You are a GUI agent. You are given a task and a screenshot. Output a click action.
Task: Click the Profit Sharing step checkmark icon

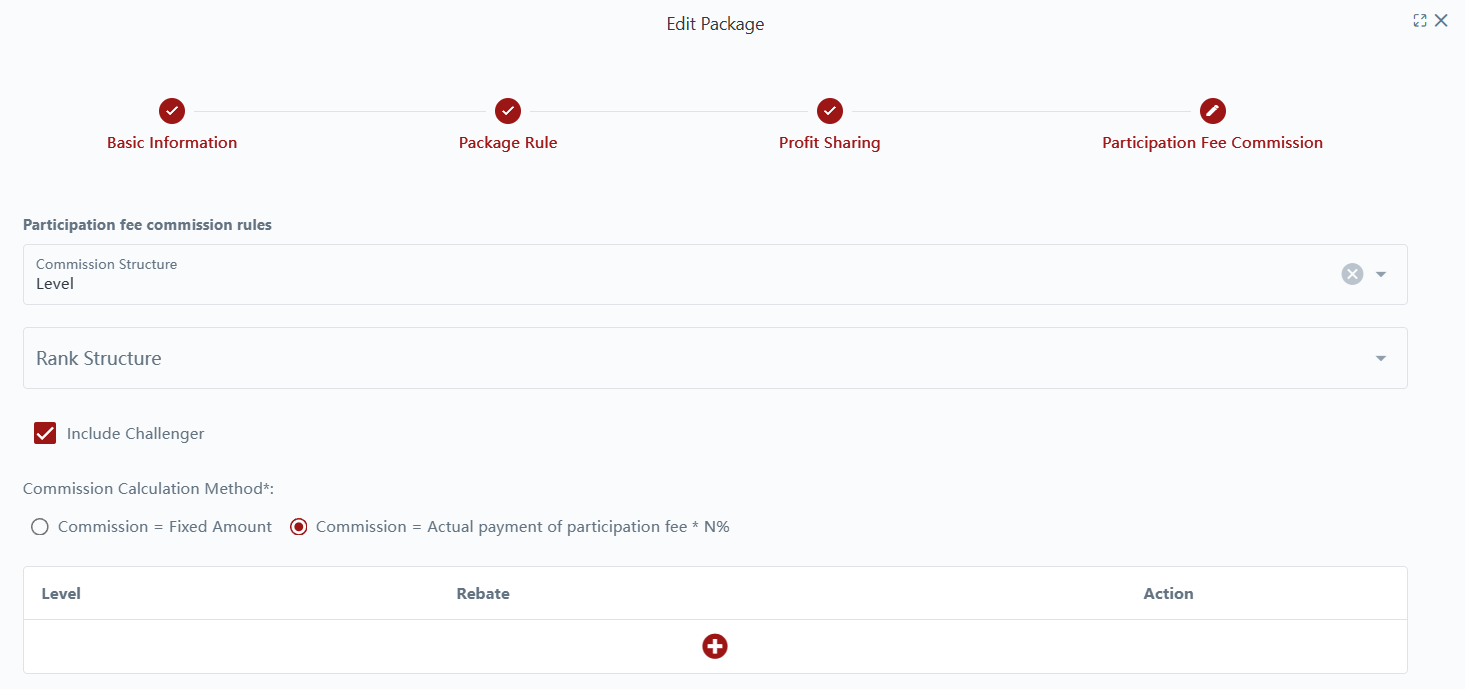pos(830,111)
